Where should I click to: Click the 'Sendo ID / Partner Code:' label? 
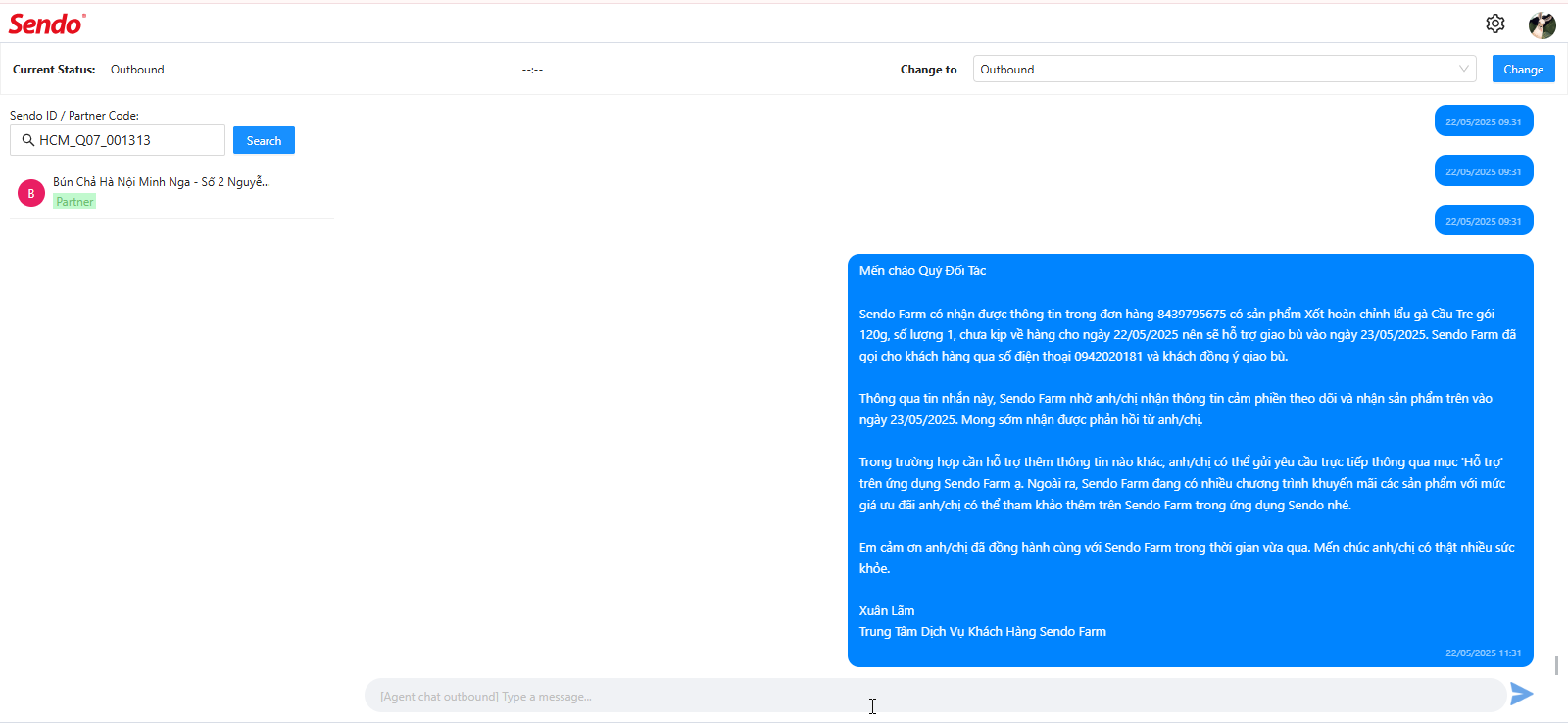(x=74, y=116)
